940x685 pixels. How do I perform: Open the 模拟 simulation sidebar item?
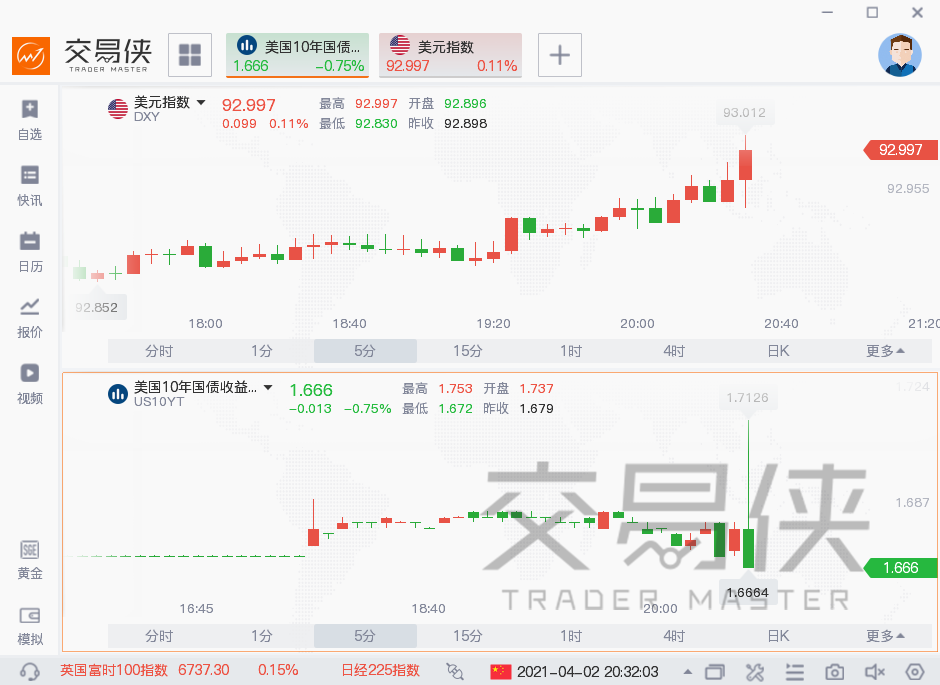[29, 626]
